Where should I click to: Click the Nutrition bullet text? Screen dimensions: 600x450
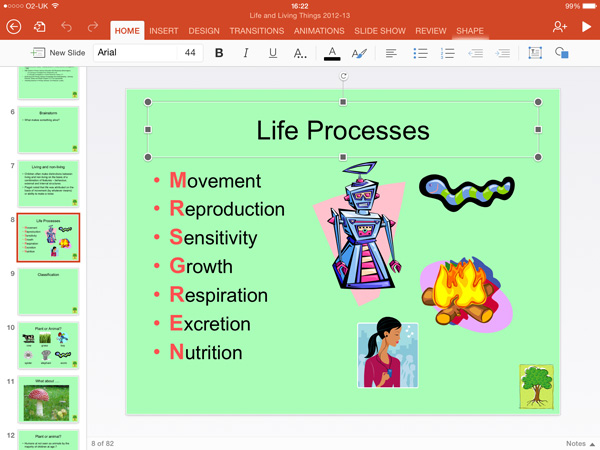pos(206,352)
